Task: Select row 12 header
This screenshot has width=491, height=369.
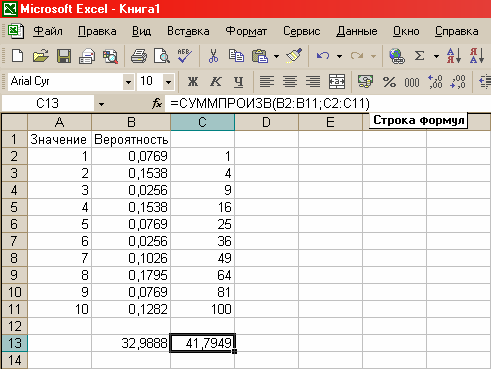Action: pos(14,326)
